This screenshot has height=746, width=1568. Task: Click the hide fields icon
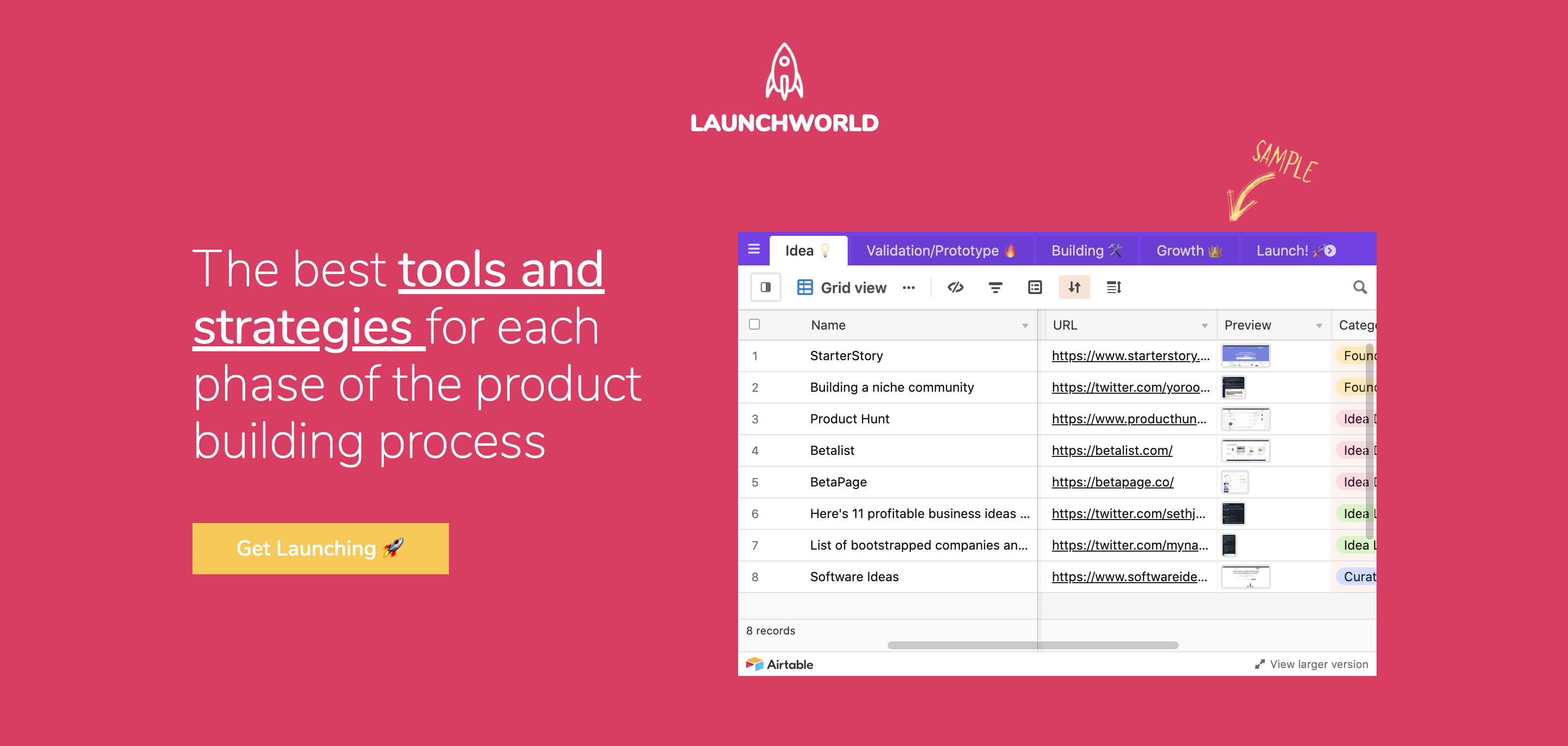pyautogui.click(x=956, y=287)
